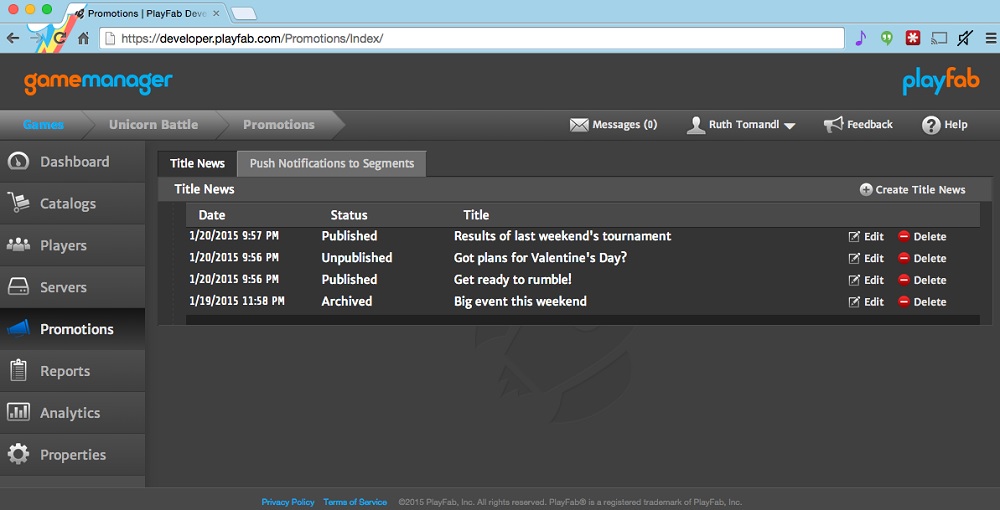Click the cast screen extension icon
The height and width of the screenshot is (510, 1000).
coord(939,38)
